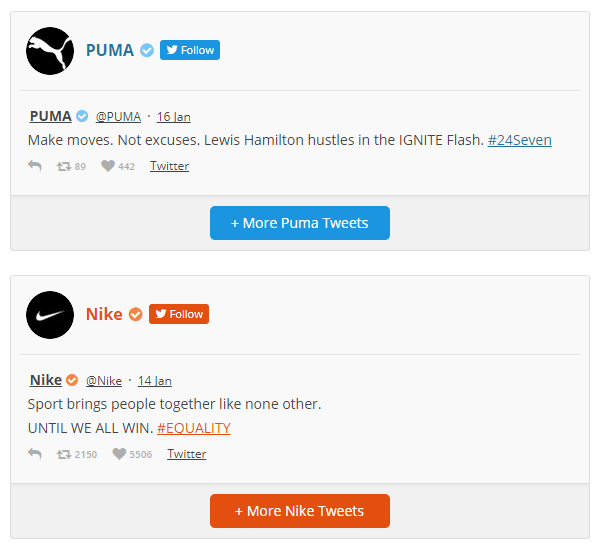Load more Nike tweets
Image resolution: width=600 pixels, height=550 pixels.
[299, 511]
